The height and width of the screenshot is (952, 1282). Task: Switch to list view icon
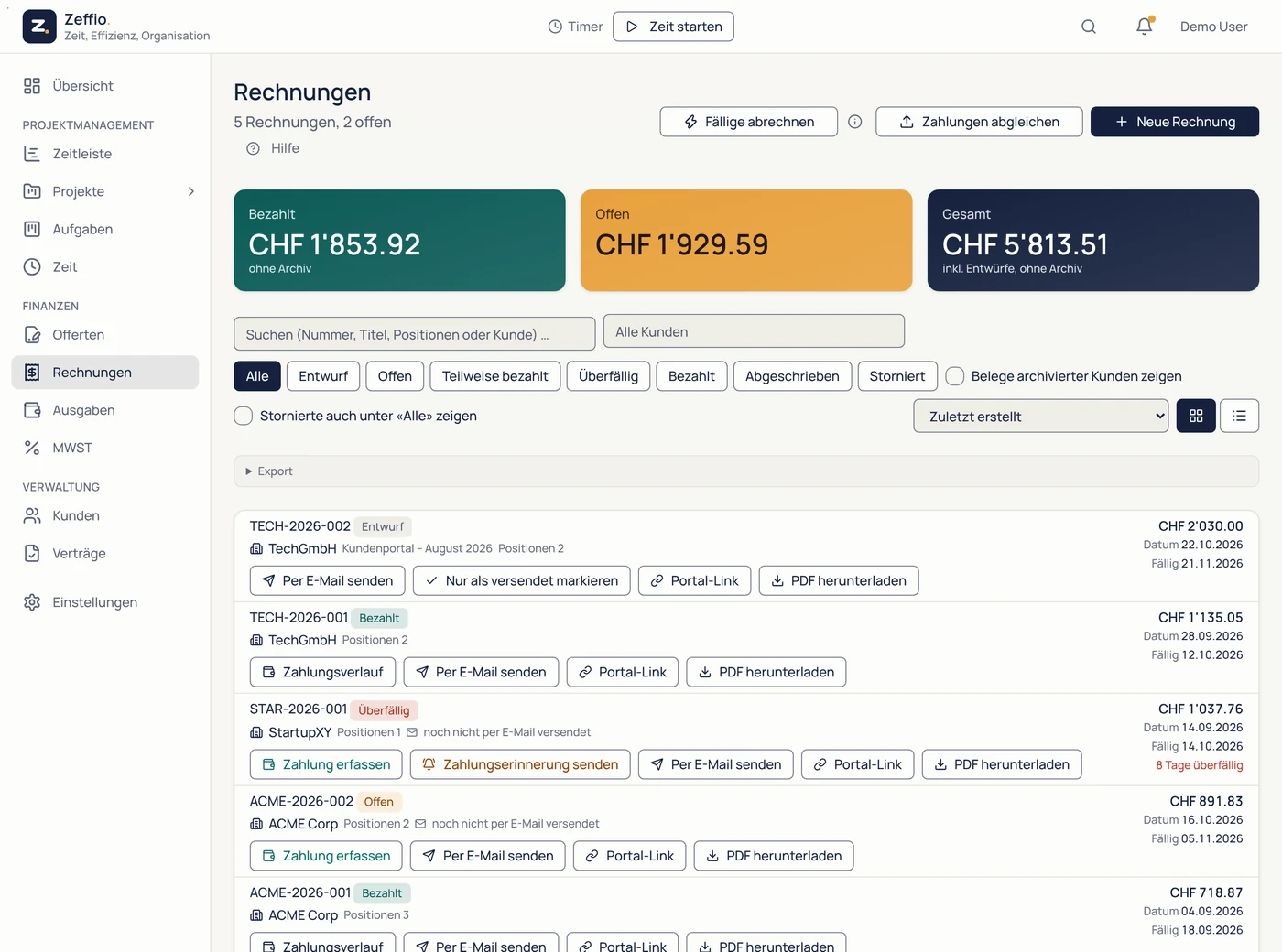(x=1240, y=416)
